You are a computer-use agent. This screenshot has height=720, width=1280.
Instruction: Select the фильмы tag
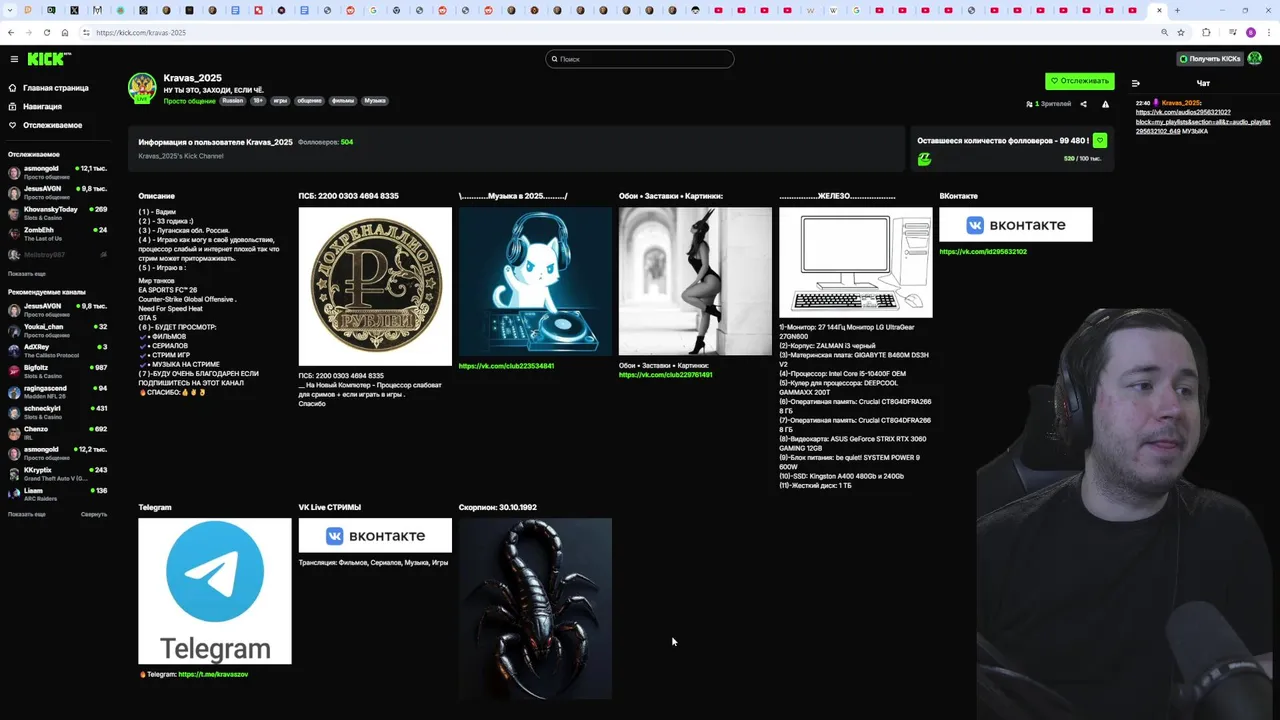tap(343, 101)
